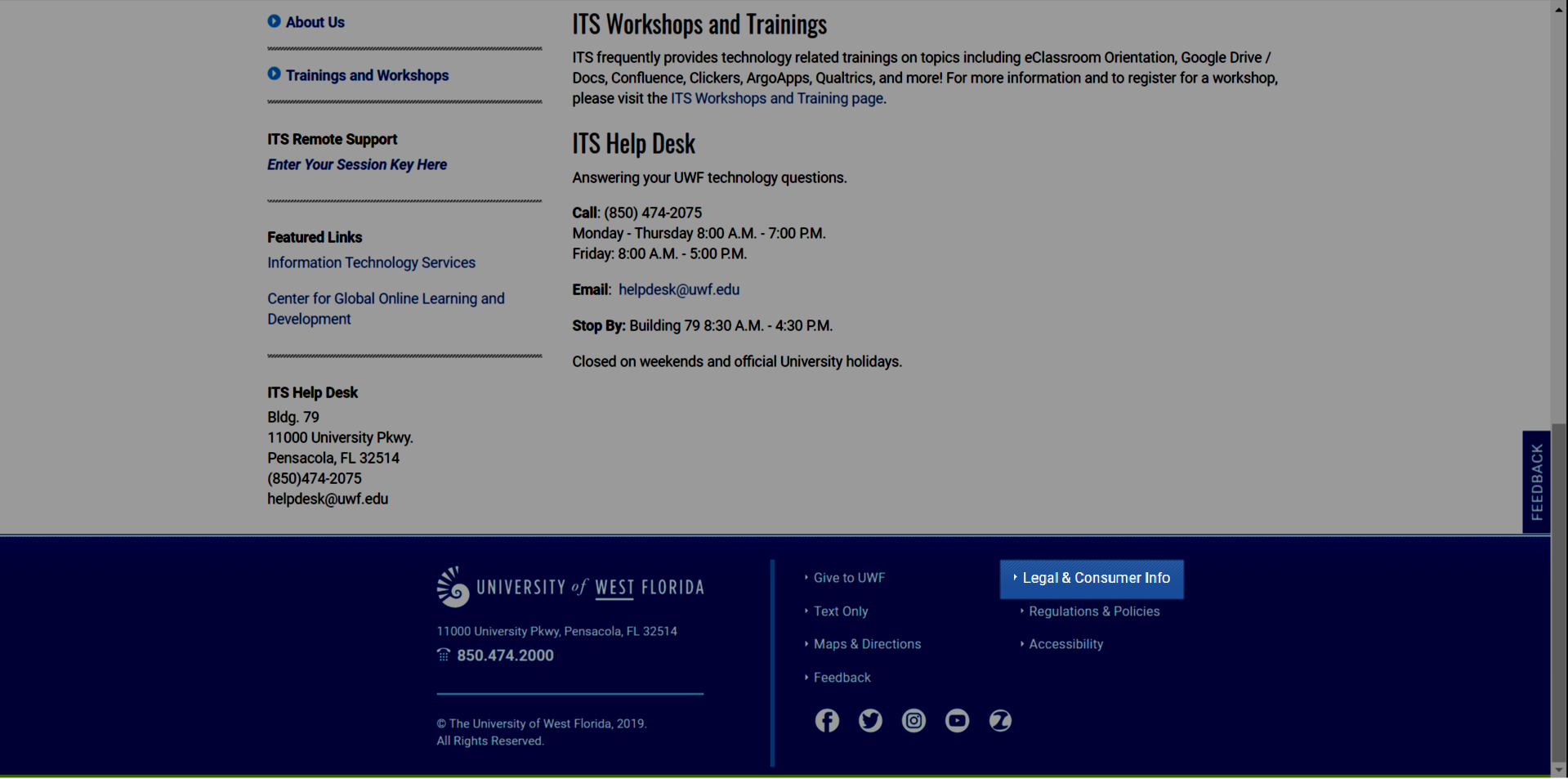This screenshot has height=779, width=1568.
Task: Click the copyright 2019 notice
Action: tap(542, 732)
